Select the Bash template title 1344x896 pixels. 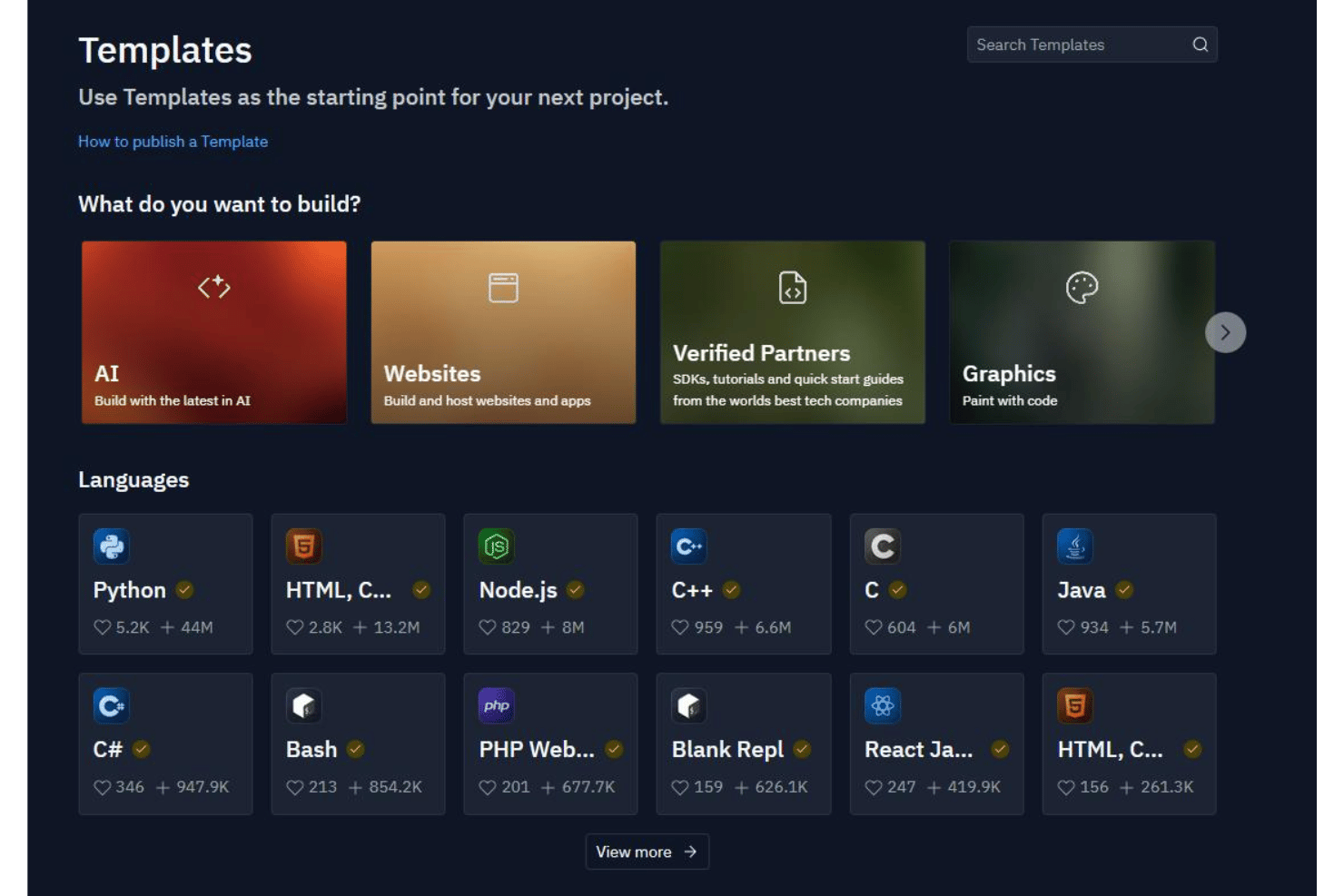click(311, 750)
